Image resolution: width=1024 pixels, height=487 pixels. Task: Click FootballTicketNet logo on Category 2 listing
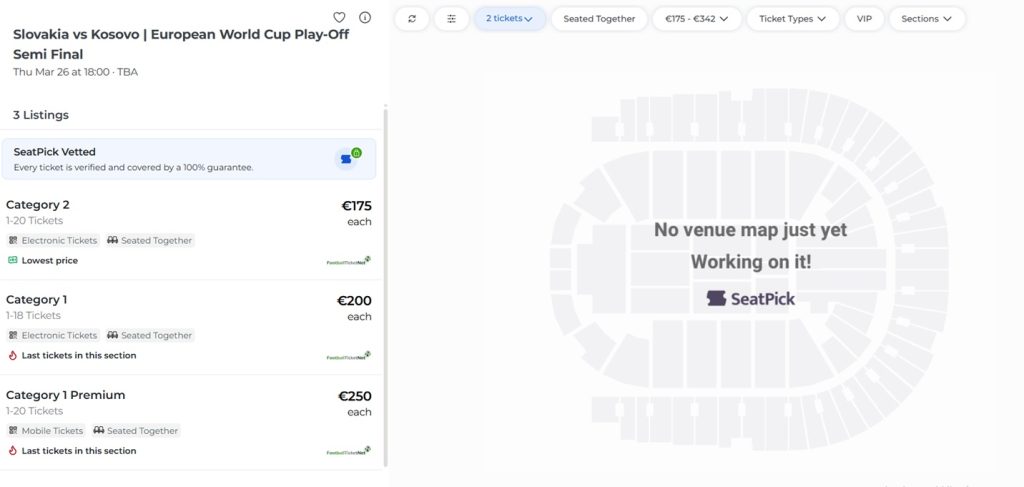pyautogui.click(x=348, y=261)
